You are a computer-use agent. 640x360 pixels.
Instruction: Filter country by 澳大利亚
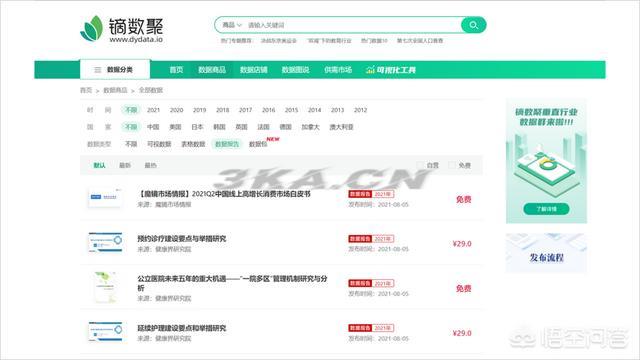[341, 127]
